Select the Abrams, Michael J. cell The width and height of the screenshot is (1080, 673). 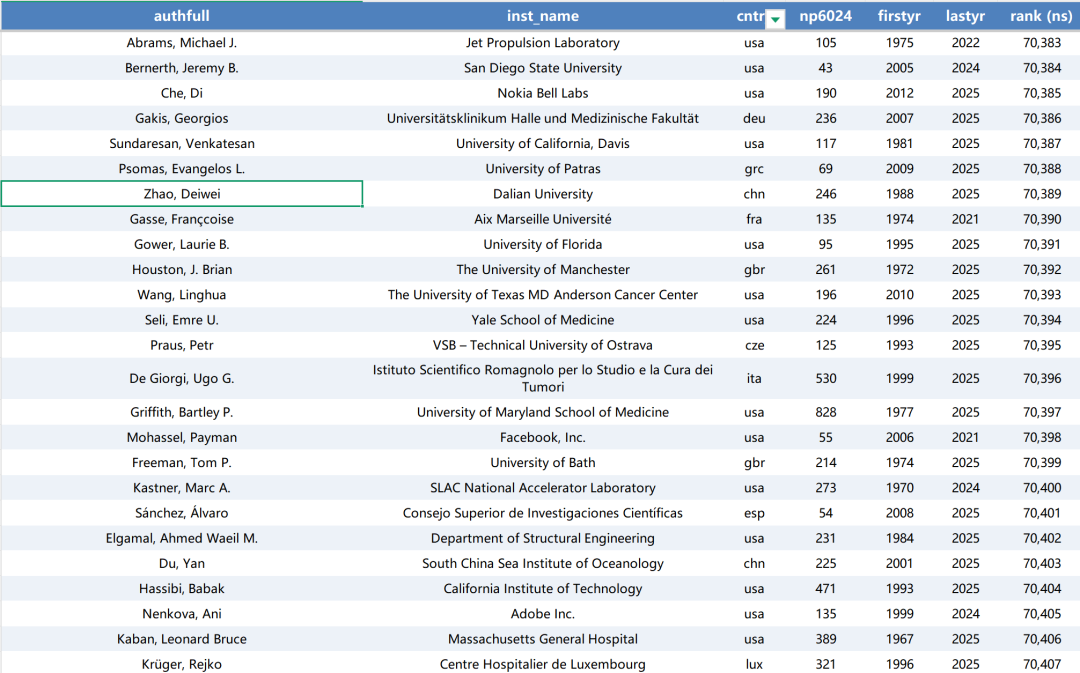(x=181, y=43)
